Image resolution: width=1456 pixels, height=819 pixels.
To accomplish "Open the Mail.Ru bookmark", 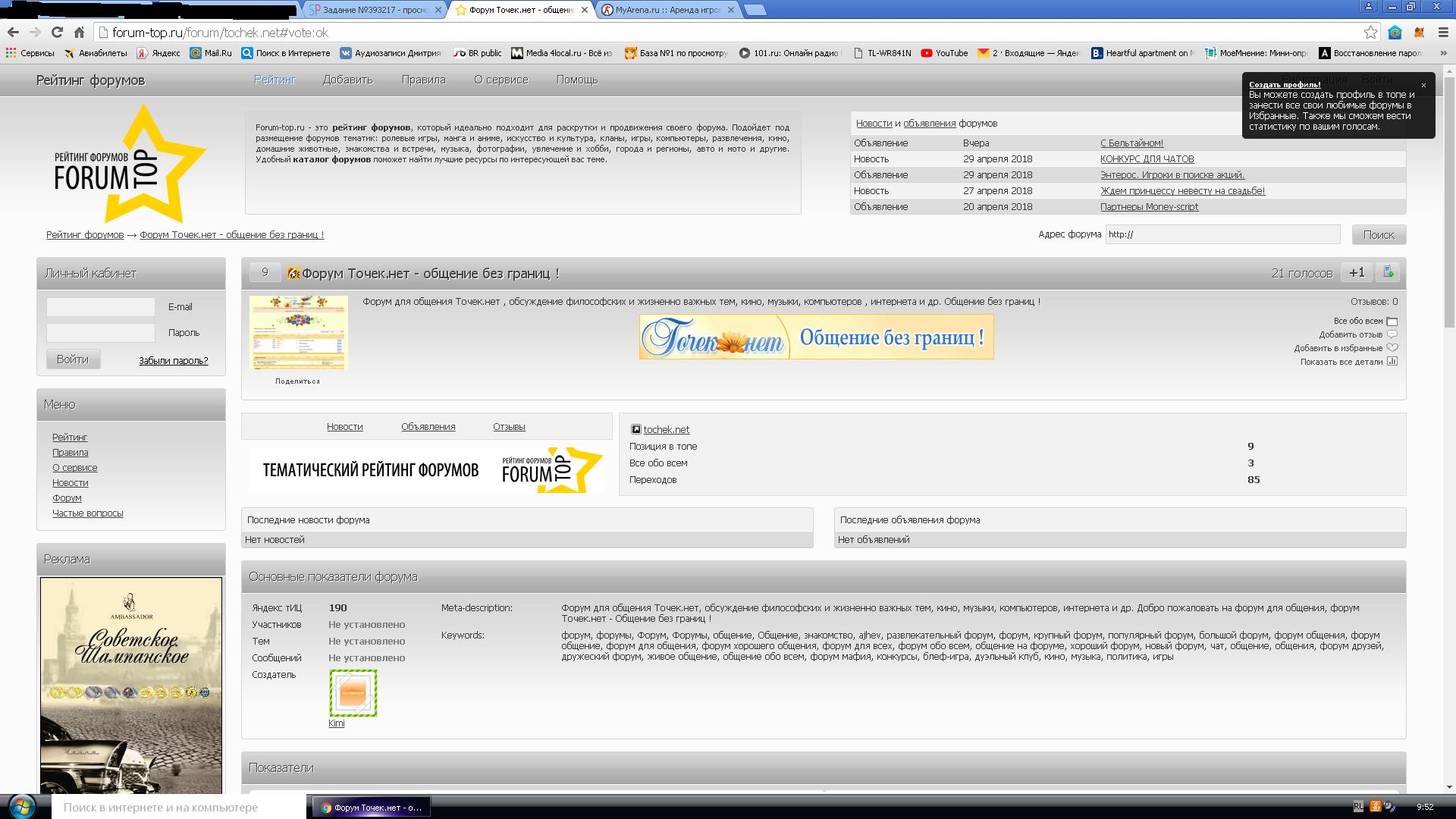I will [211, 53].
